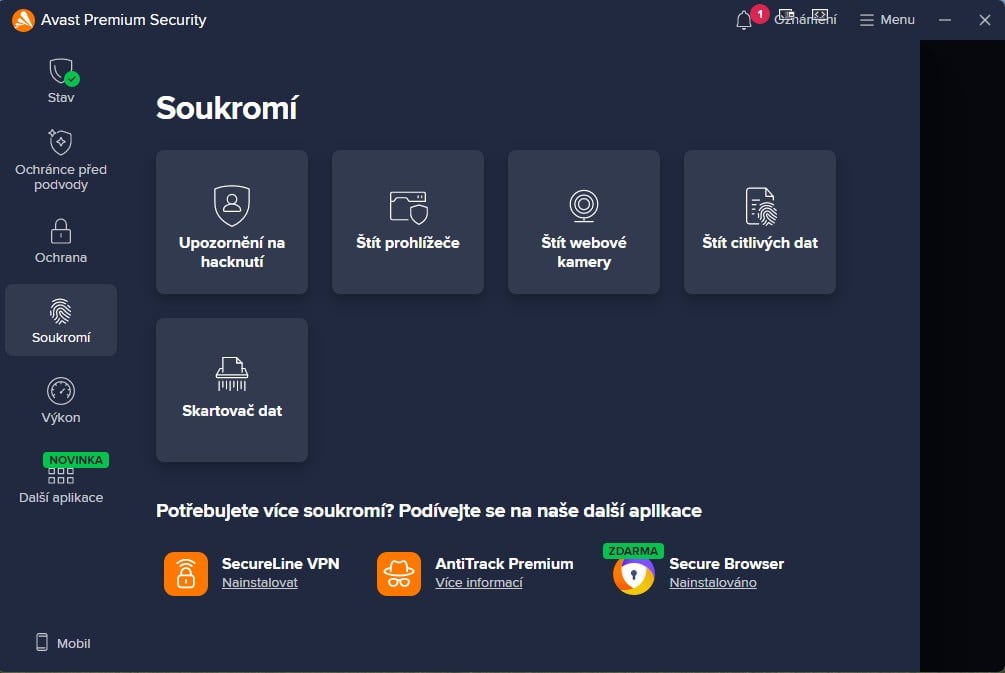Open Upozornění na hacknutí
The image size is (1005, 673).
pos(231,221)
